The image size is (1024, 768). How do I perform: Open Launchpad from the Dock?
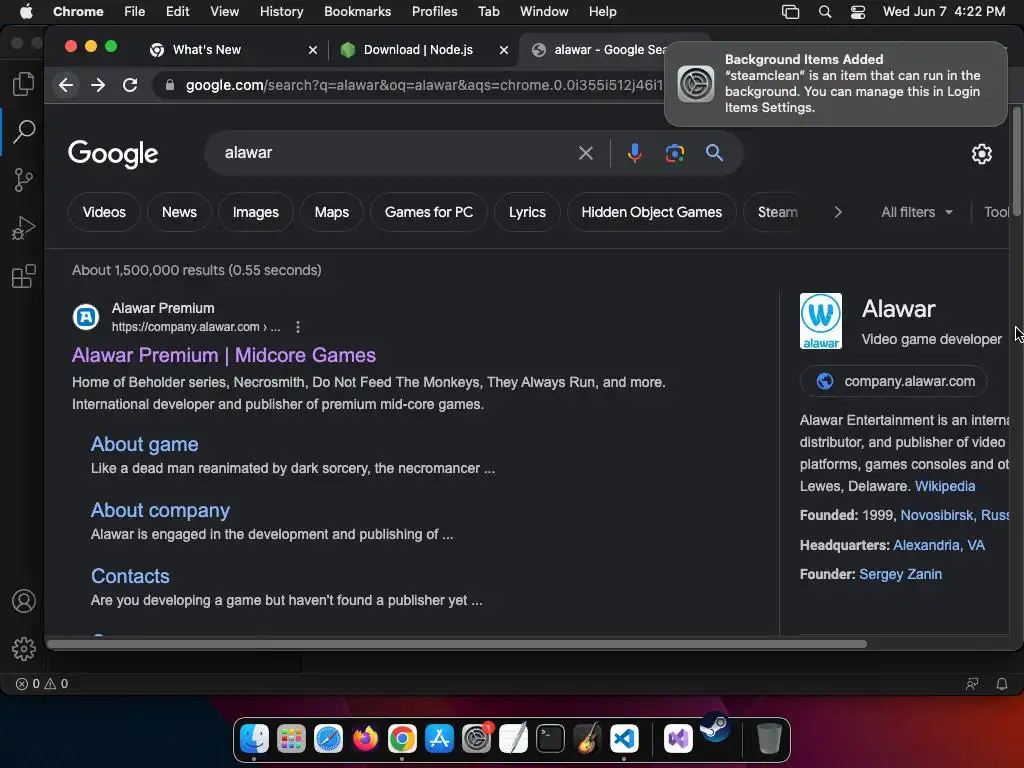291,739
